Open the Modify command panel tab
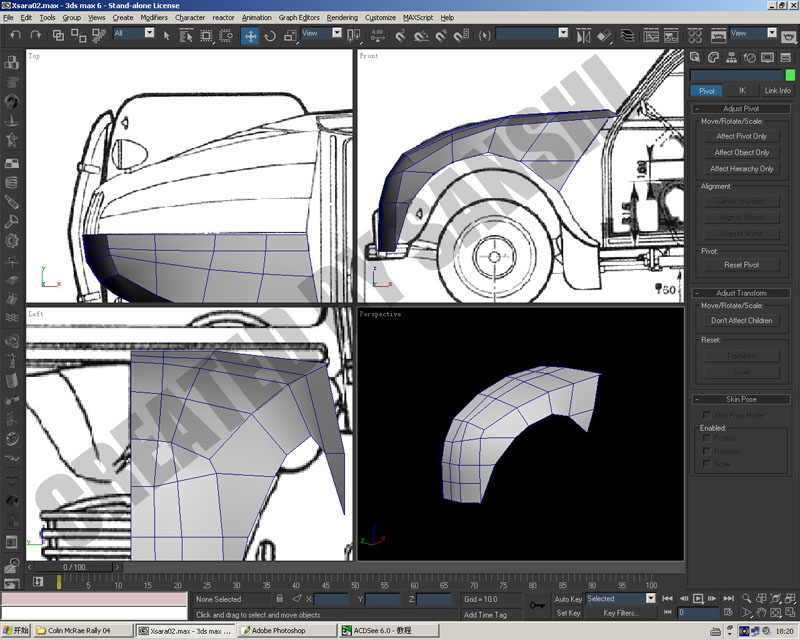The image size is (800, 640). [713, 58]
